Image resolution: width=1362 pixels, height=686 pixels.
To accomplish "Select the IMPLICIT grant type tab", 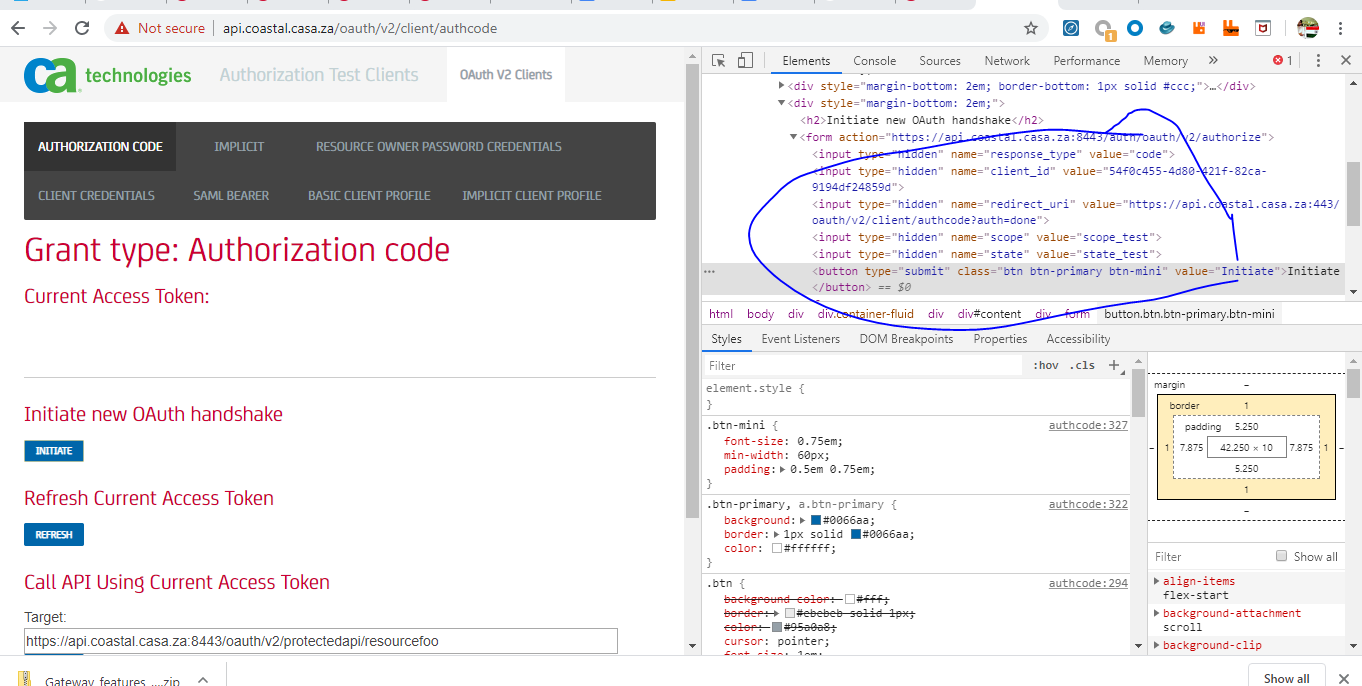I will click(x=239, y=146).
